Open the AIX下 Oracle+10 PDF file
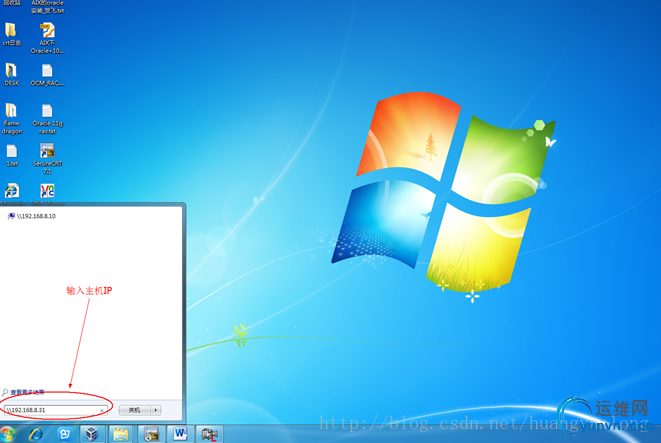Viewport: 661px width, 443px height. click(x=47, y=38)
